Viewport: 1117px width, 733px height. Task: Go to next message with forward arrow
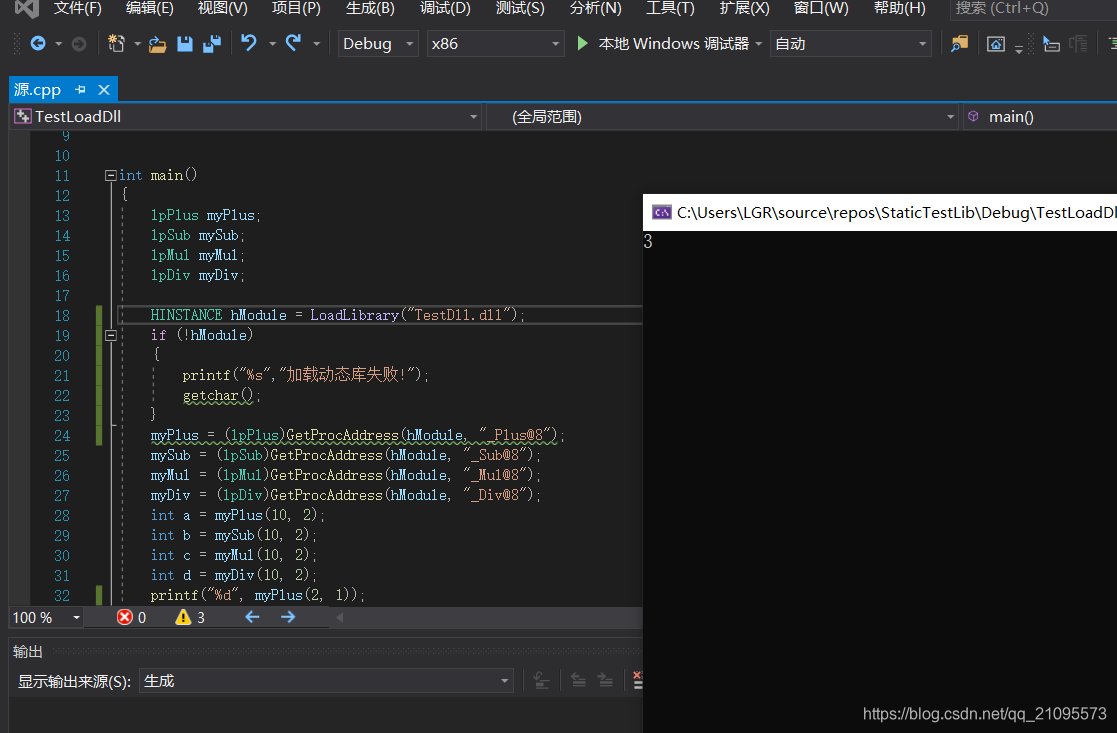(x=288, y=617)
